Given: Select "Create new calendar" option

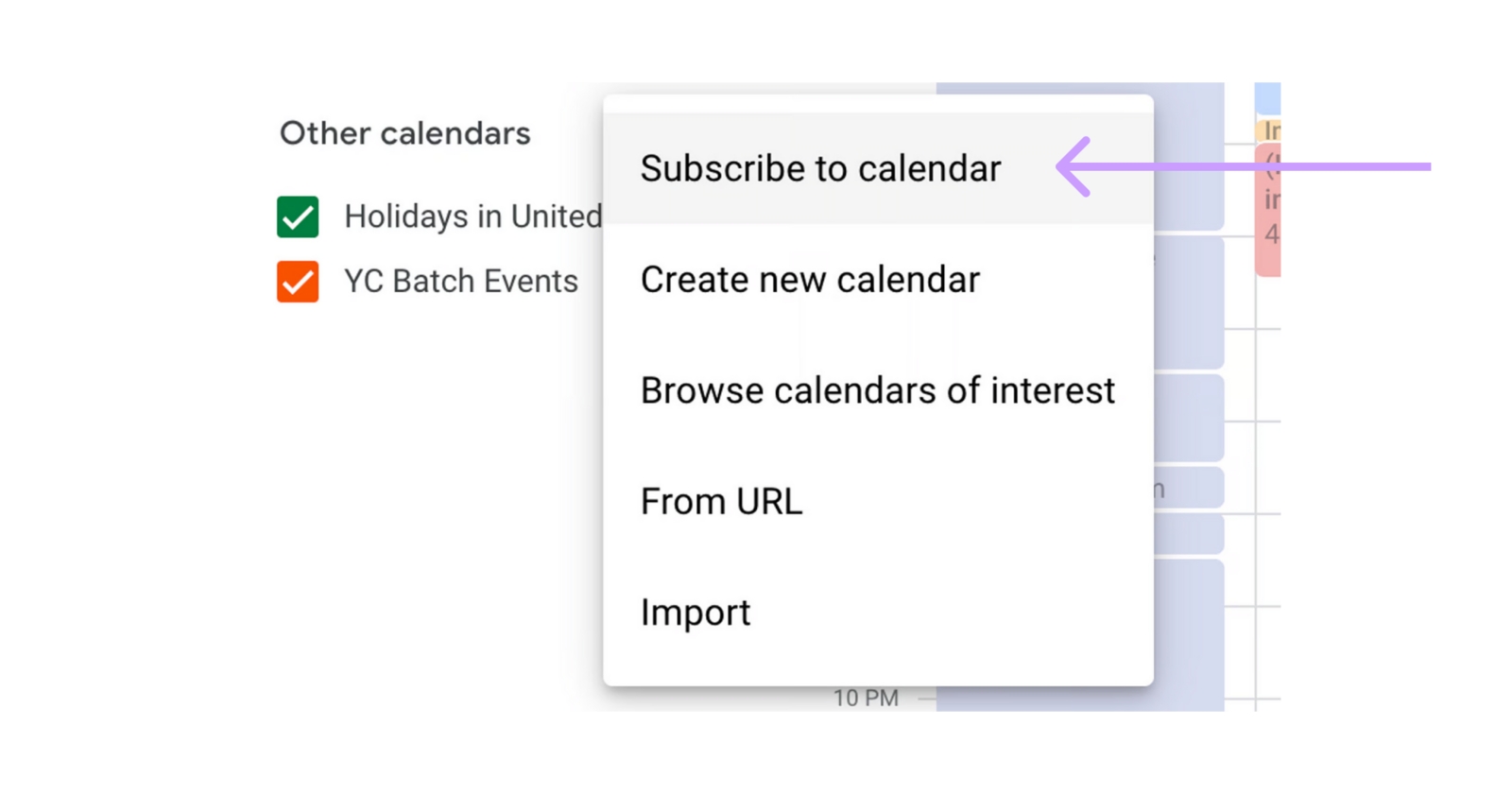Looking at the screenshot, I should [810, 280].
